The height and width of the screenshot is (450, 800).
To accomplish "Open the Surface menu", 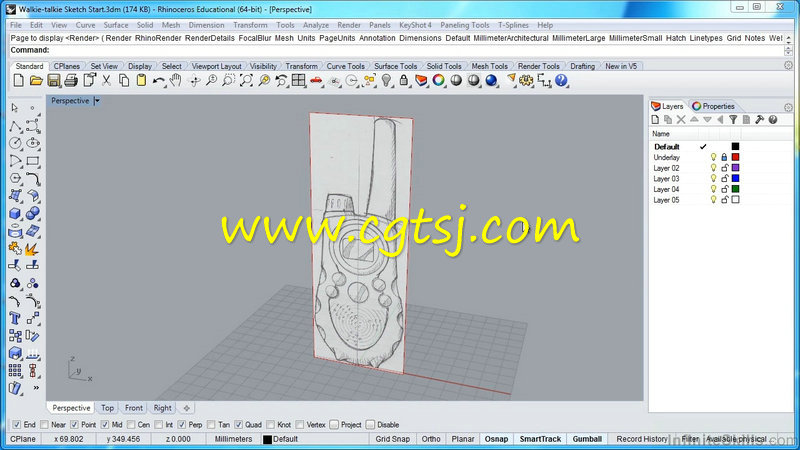I will (116, 25).
